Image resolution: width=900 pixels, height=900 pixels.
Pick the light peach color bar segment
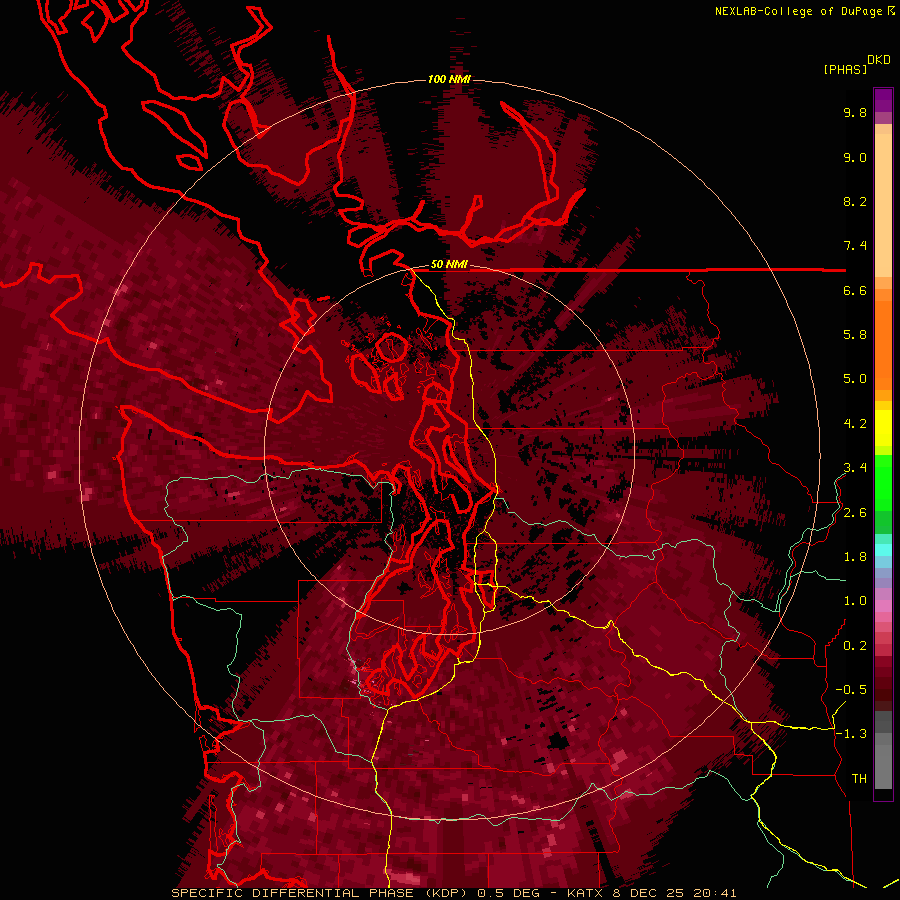point(883,205)
